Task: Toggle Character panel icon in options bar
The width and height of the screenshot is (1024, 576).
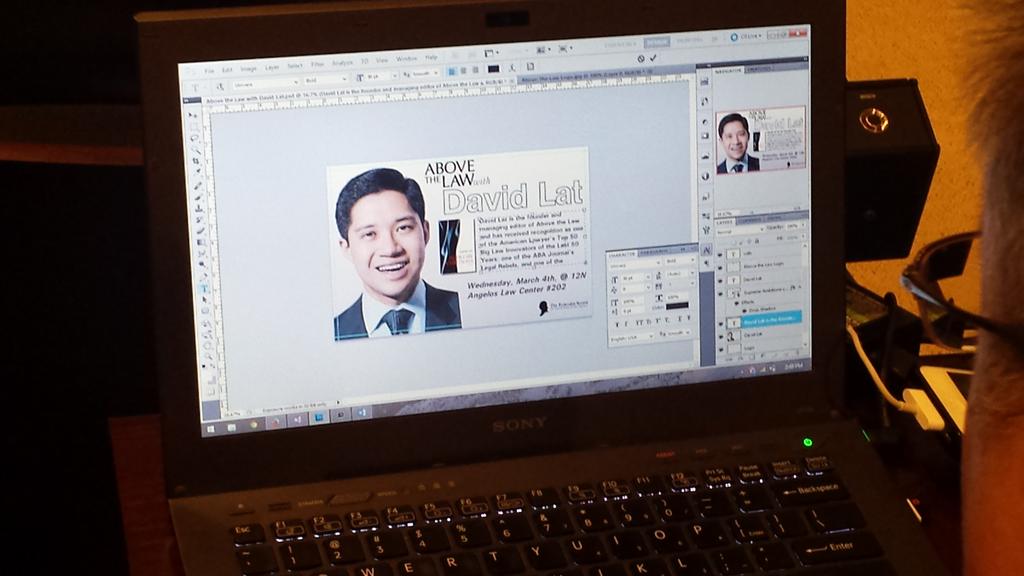Action: (x=530, y=67)
